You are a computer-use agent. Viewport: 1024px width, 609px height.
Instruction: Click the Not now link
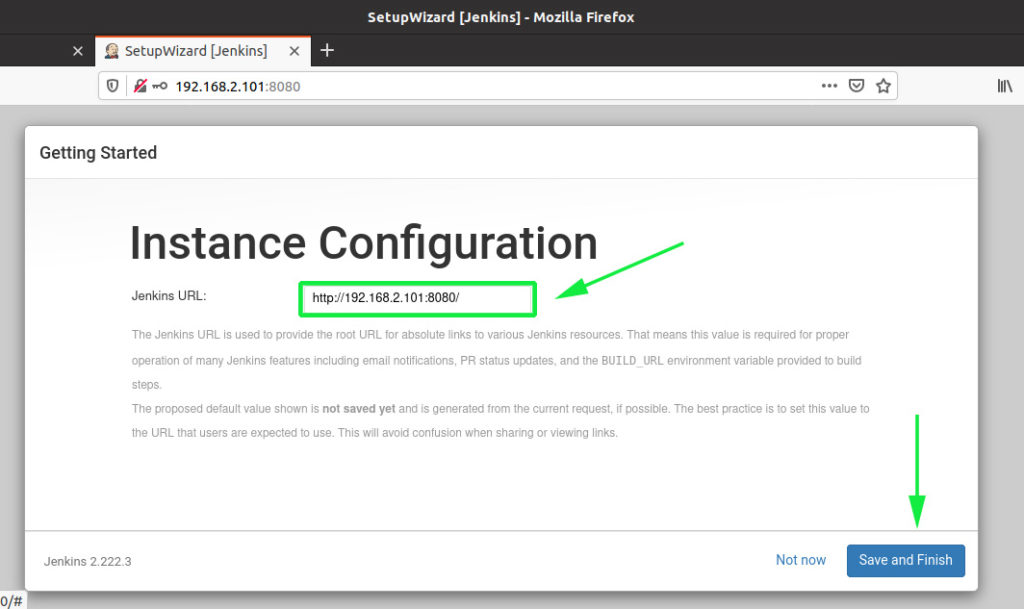click(801, 560)
